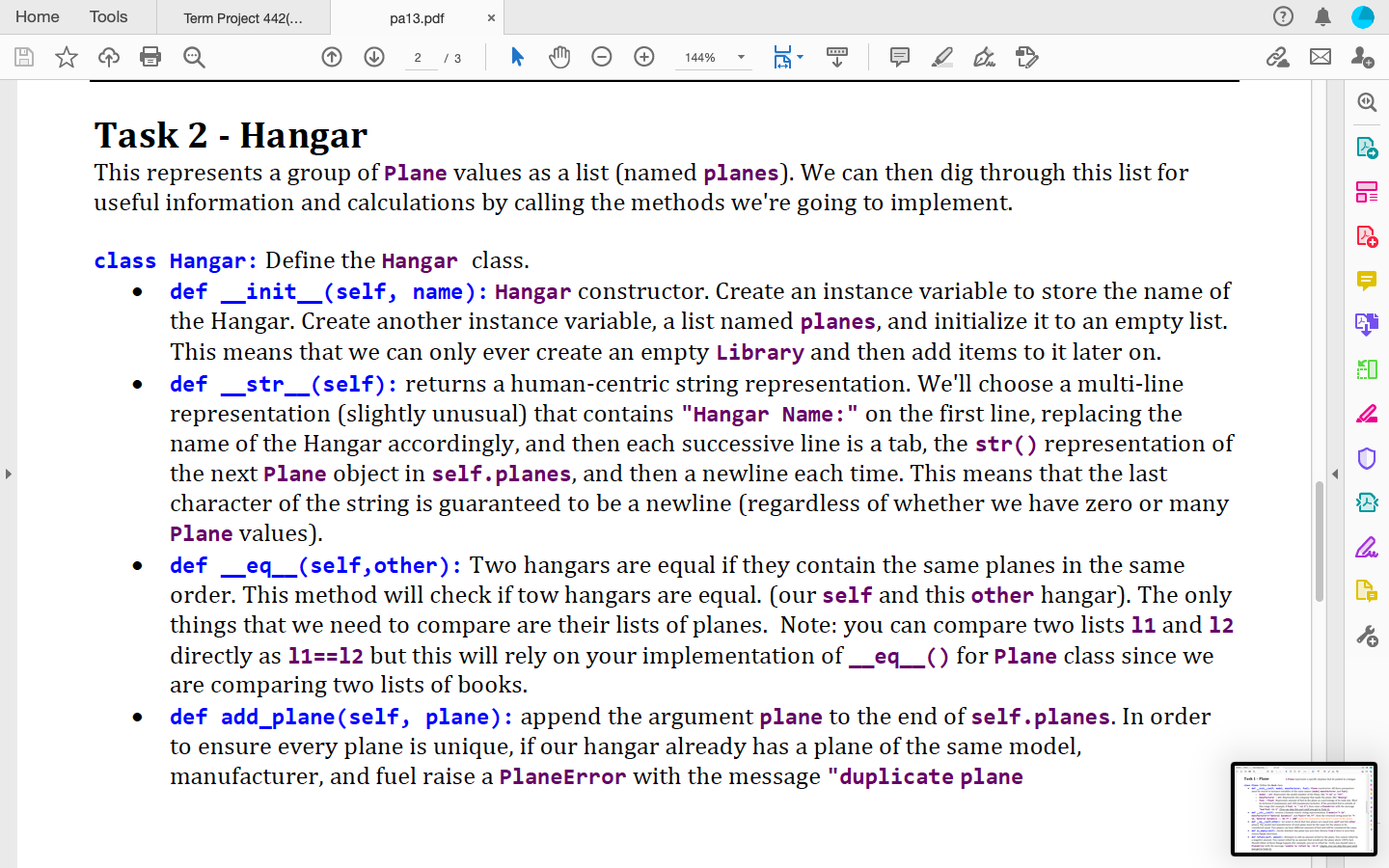The width and height of the screenshot is (1389, 868).
Task: Activate the Fill & Sign toolbar icon
Action: pos(984,58)
